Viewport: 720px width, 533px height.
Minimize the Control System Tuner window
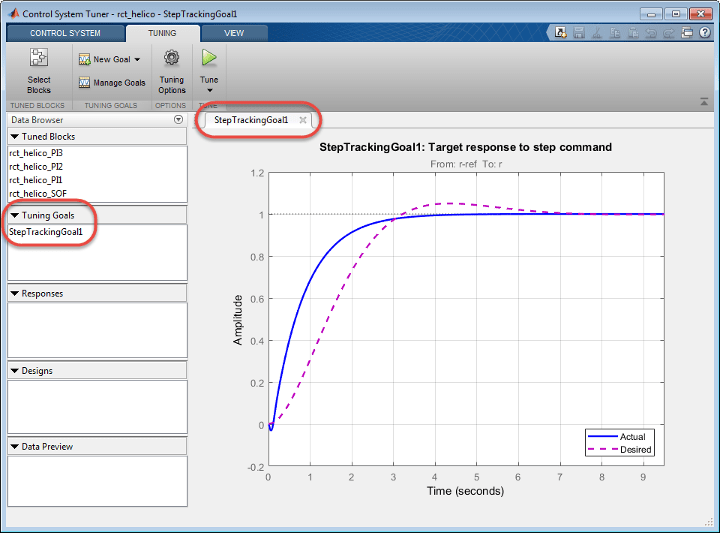651,14
